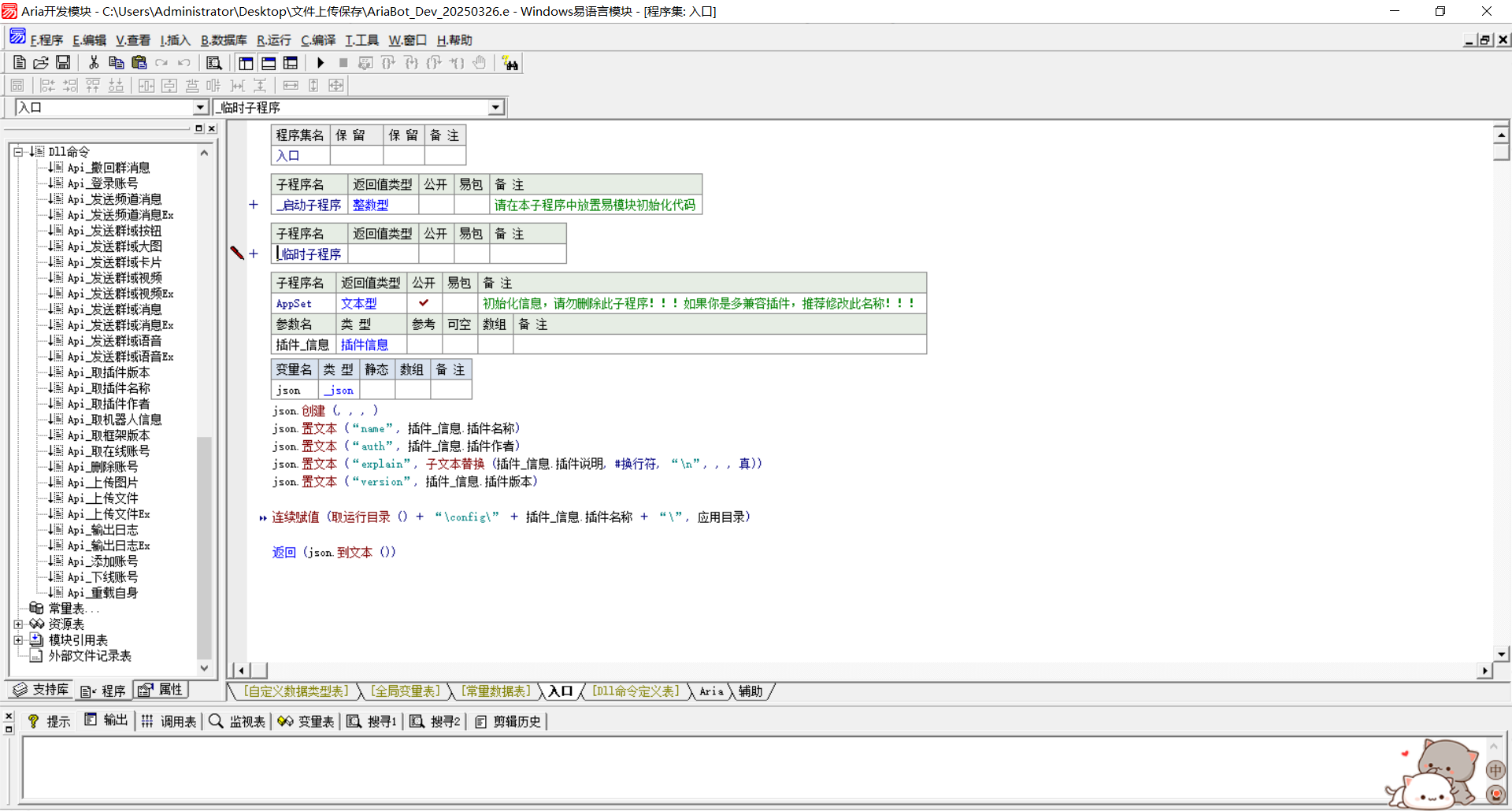The height and width of the screenshot is (811, 1512).
Task: Click the Open file folder icon
Action: click(41, 63)
